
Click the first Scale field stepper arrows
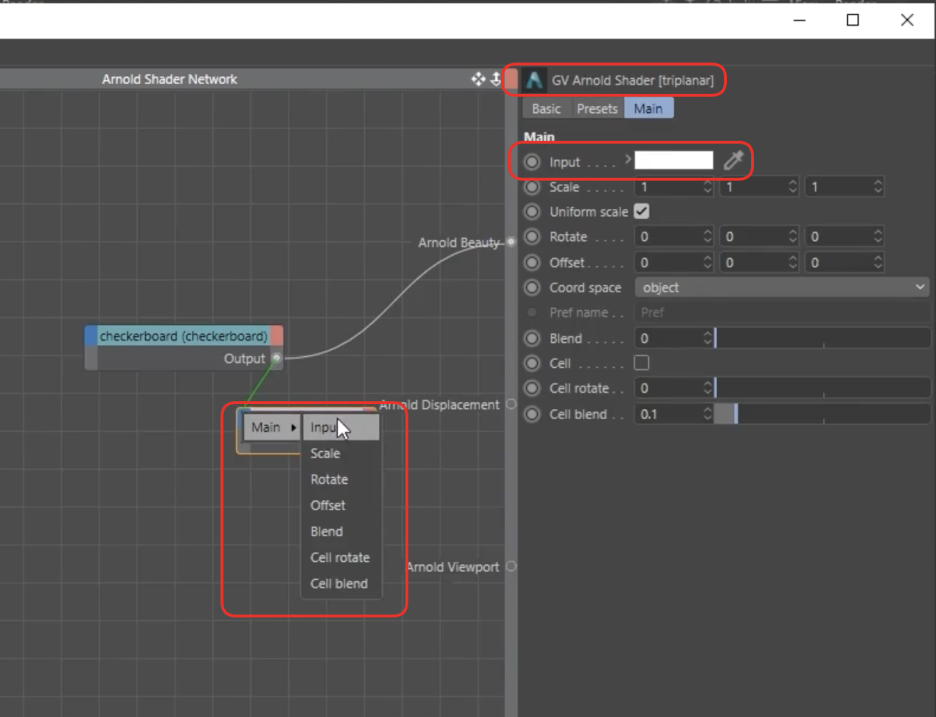[x=707, y=187]
